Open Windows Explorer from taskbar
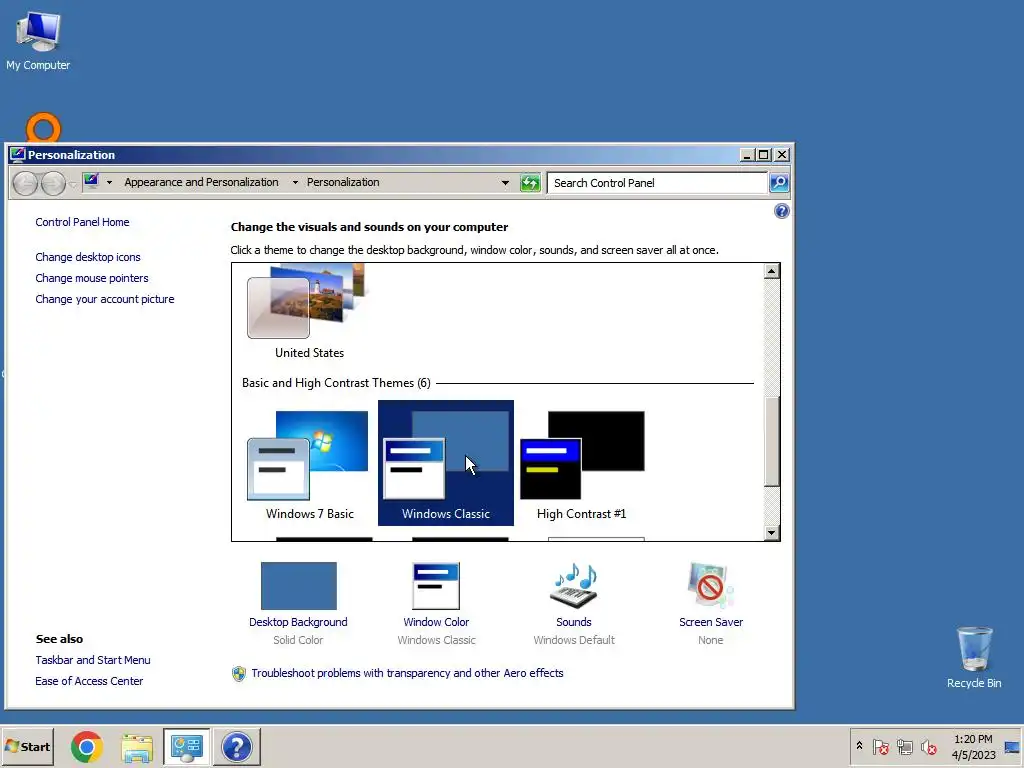The image size is (1024, 768). [137, 748]
